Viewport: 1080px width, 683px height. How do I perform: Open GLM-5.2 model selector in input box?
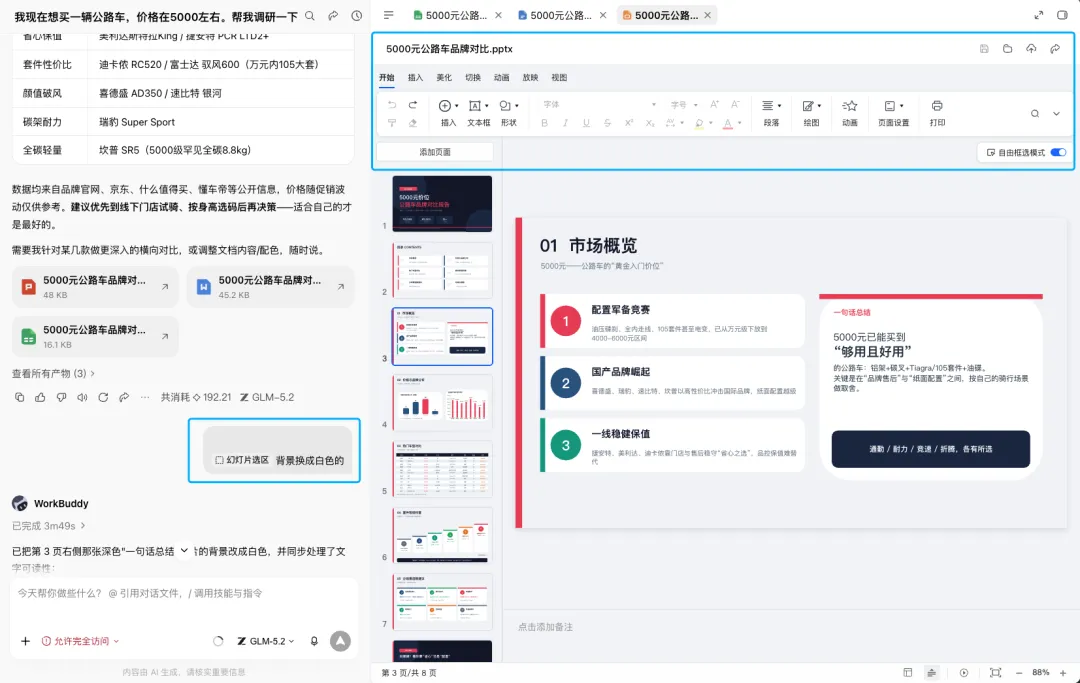point(266,641)
